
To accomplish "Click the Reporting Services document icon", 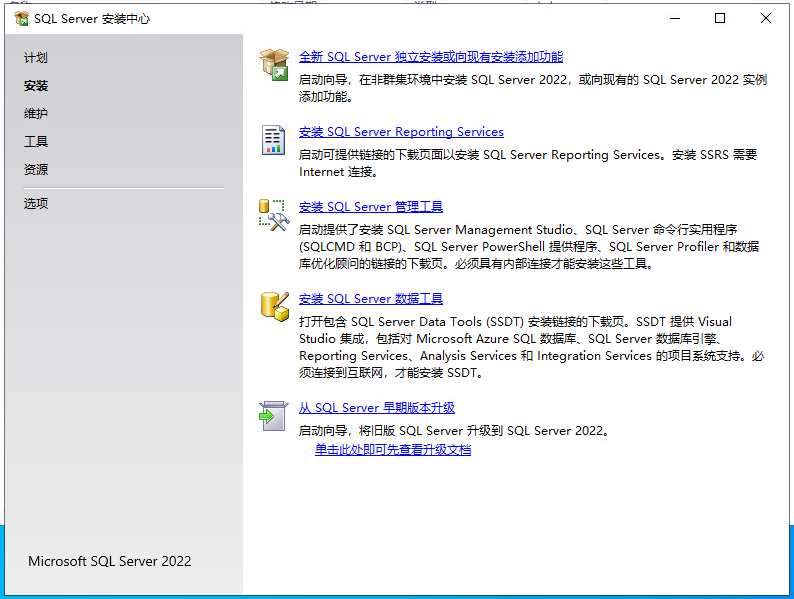I will pos(273,140).
